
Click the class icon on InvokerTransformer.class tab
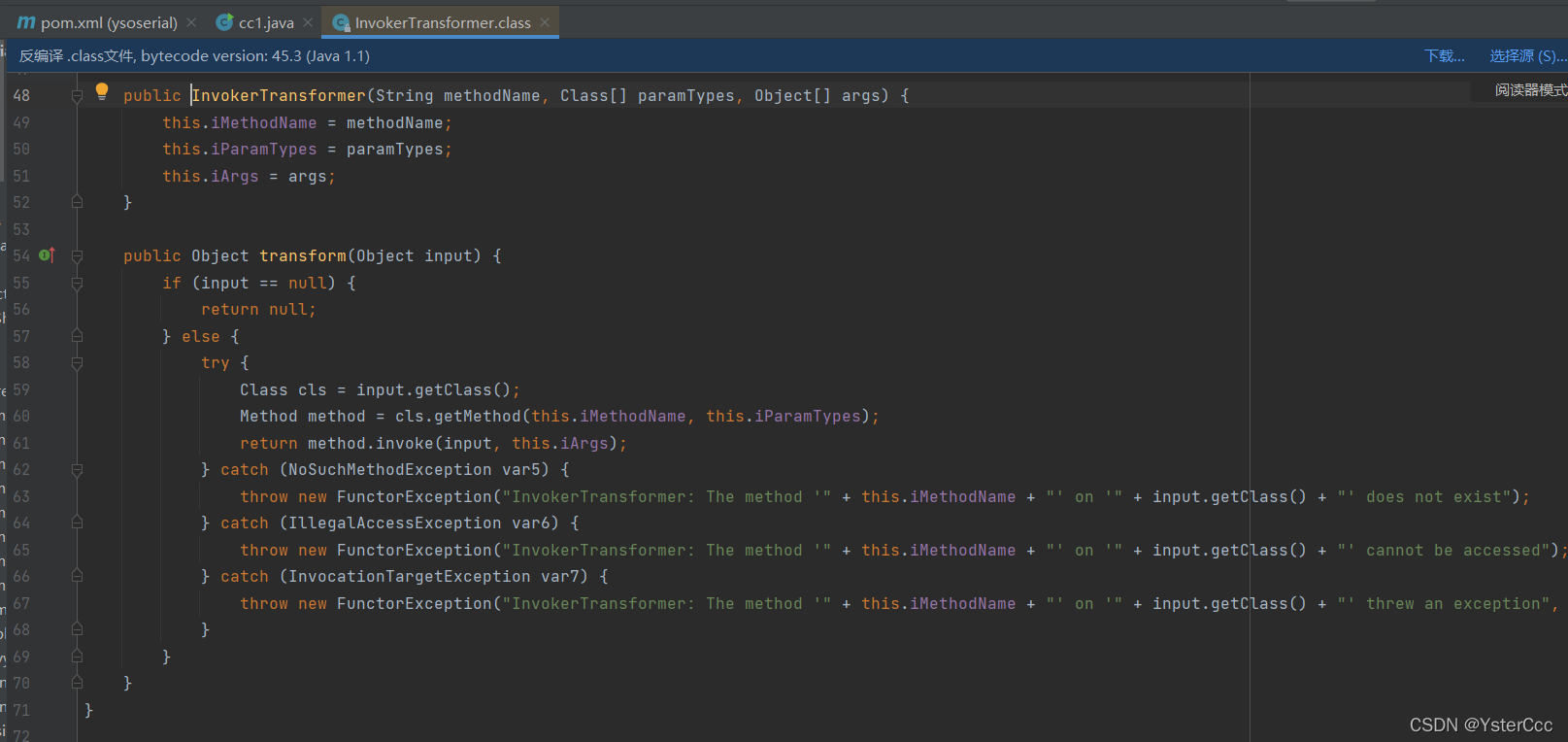(x=341, y=22)
